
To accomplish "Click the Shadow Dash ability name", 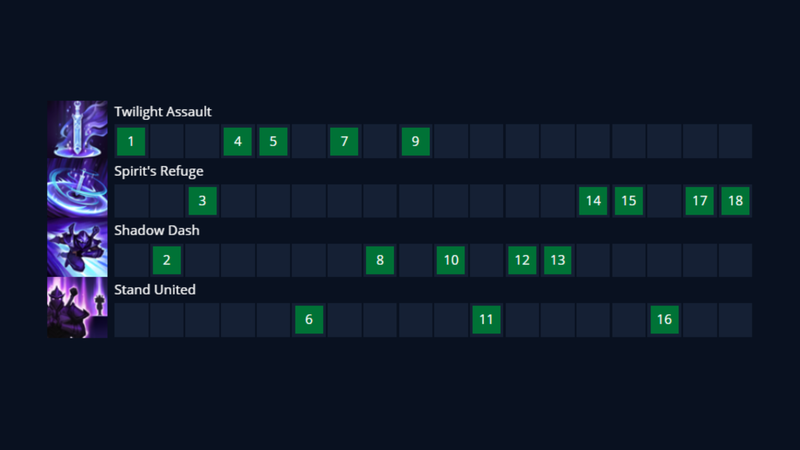I will 154,230.
